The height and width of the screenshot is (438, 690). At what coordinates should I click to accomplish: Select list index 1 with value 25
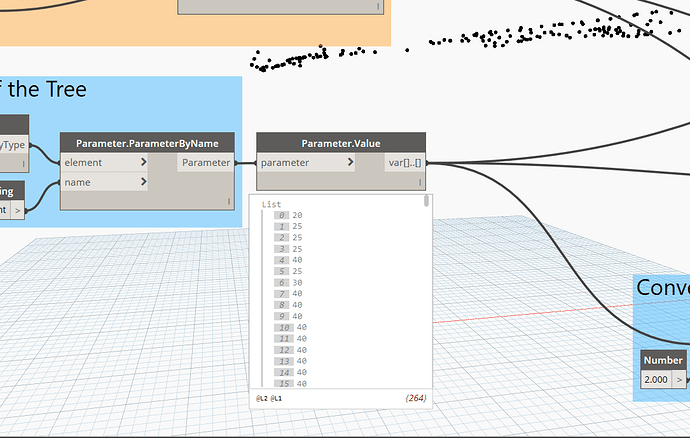tap(288, 226)
